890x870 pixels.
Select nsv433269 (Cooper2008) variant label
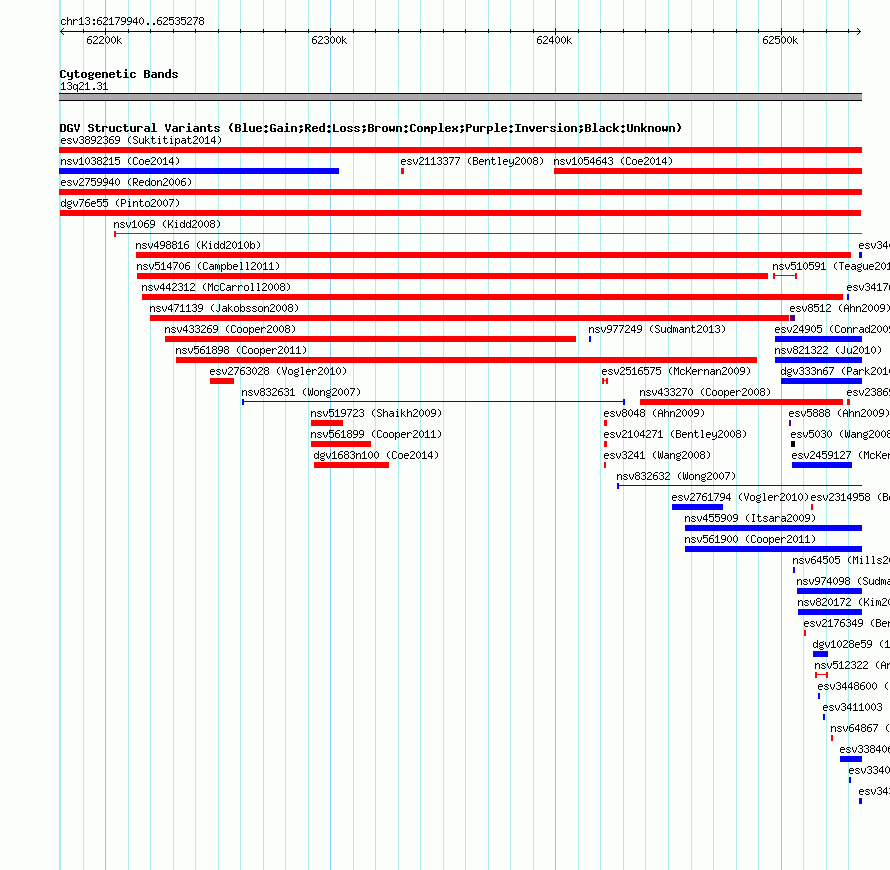pyautogui.click(x=230, y=329)
